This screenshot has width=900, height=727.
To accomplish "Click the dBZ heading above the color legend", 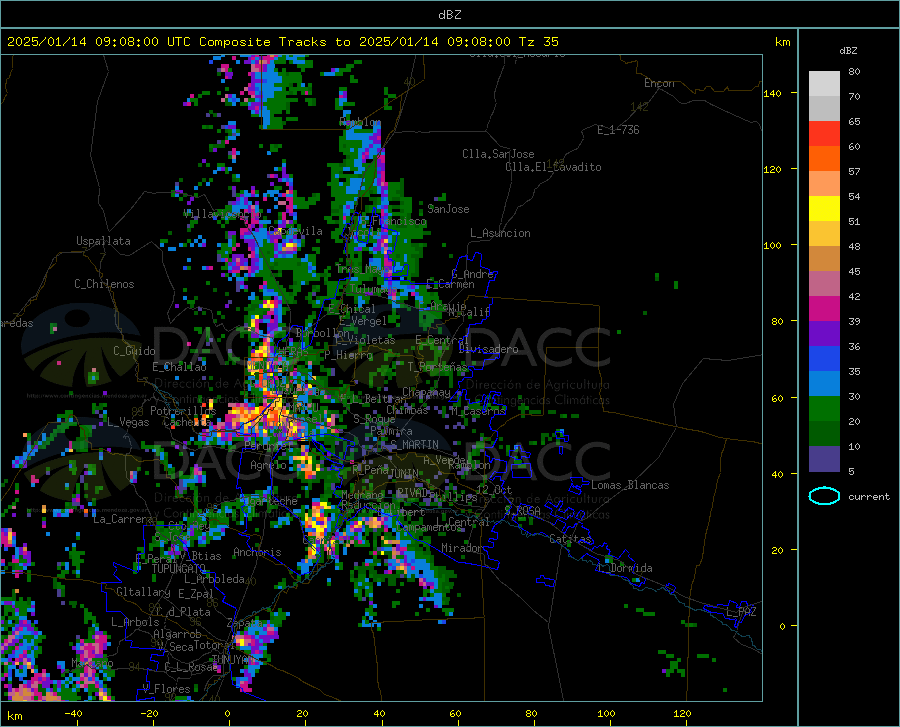I will tap(848, 50).
